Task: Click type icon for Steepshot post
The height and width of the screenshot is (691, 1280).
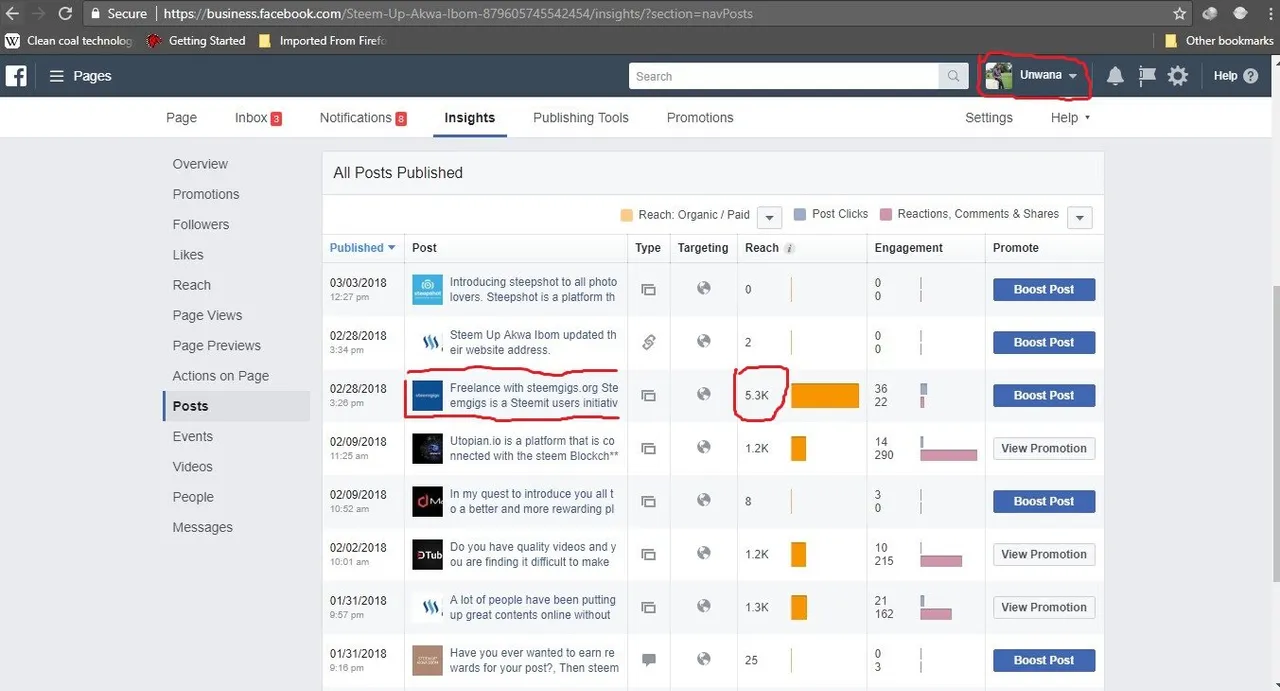Action: click(648, 290)
